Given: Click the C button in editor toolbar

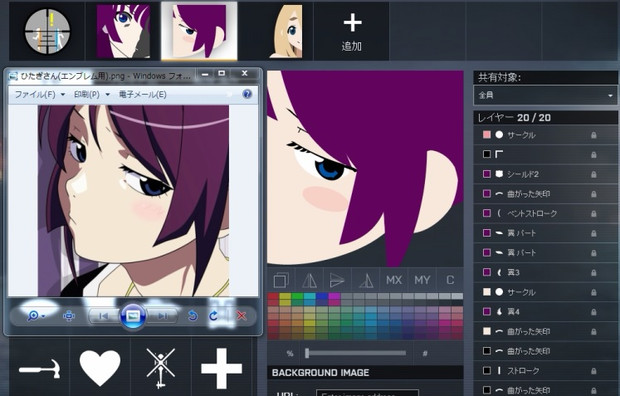Looking at the screenshot, I should (450, 280).
